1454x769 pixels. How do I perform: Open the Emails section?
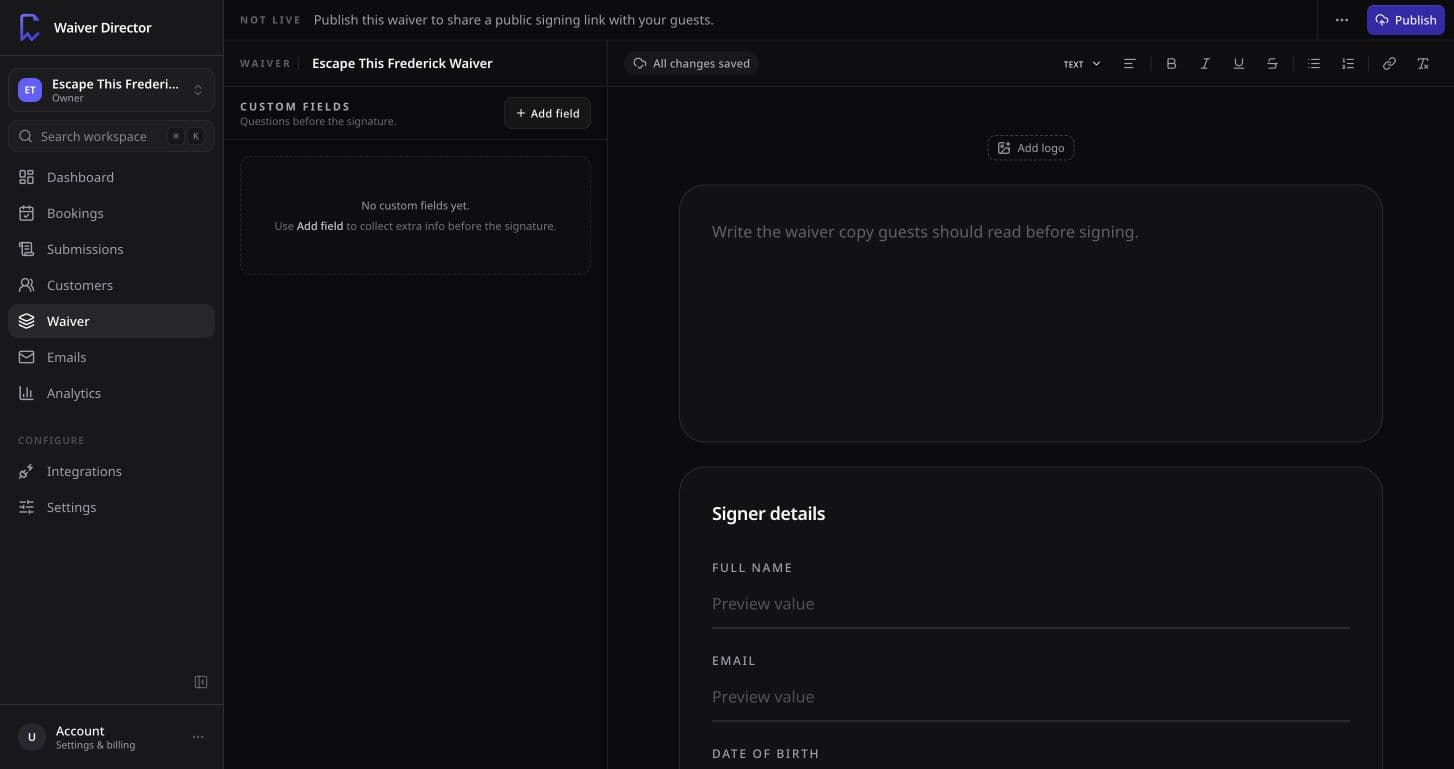[x=111, y=357]
